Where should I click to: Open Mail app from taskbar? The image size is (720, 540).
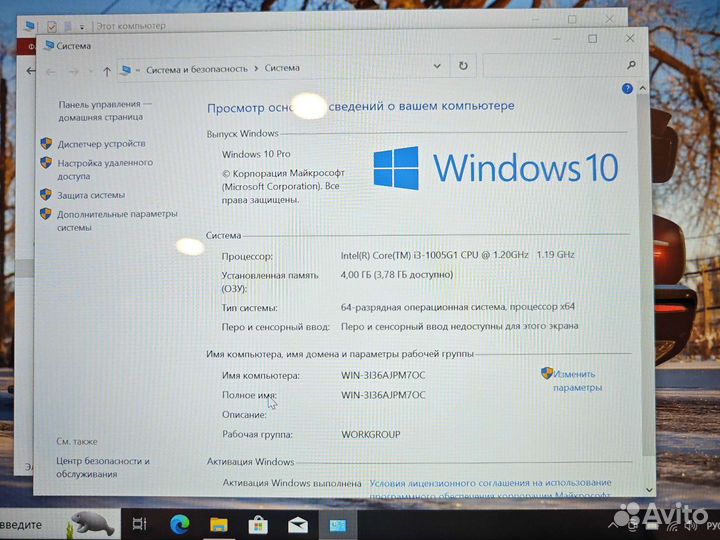coord(298,525)
